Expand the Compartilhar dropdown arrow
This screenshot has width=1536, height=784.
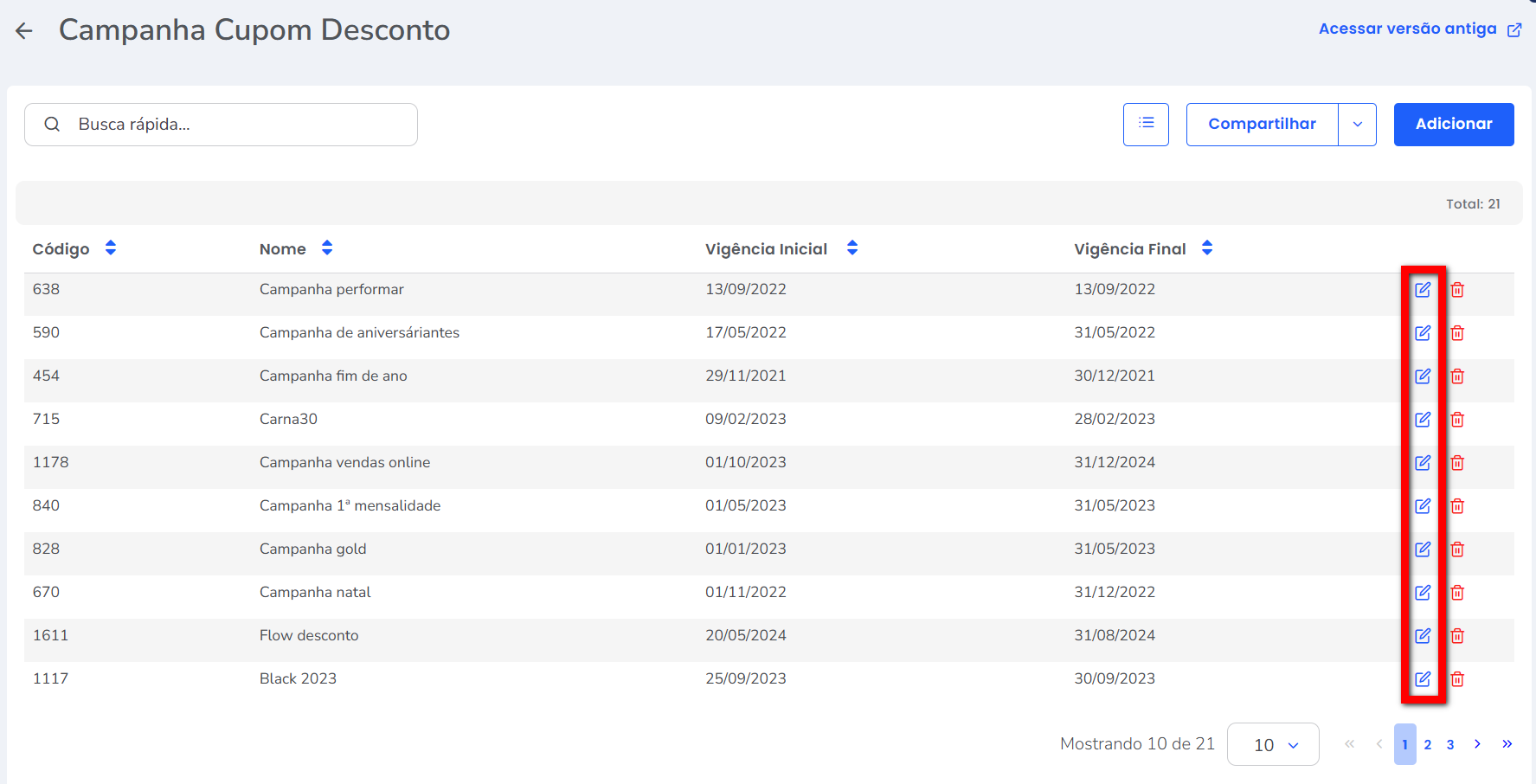point(1357,125)
